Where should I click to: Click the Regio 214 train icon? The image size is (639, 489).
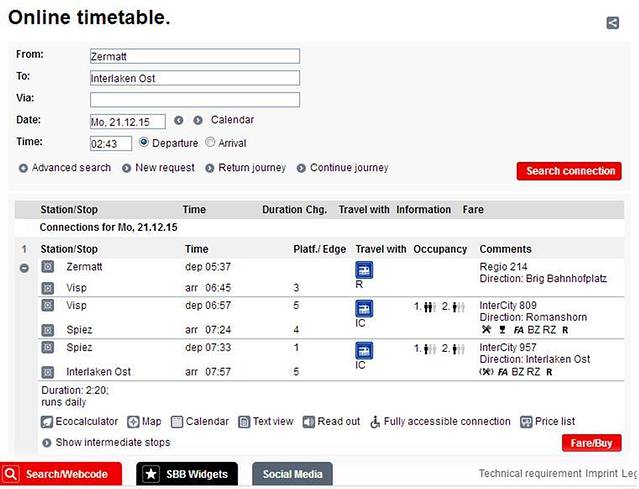click(364, 270)
